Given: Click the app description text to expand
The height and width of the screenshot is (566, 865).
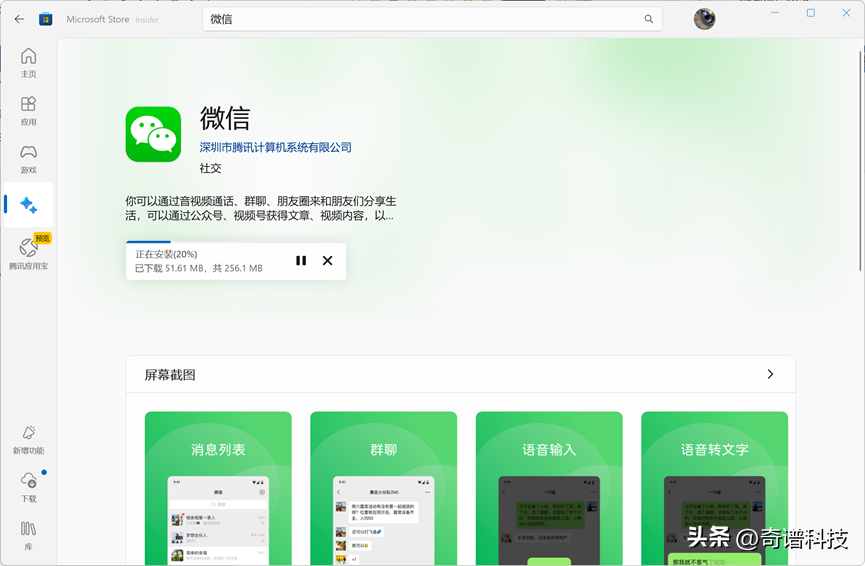Looking at the screenshot, I should pos(260,208).
